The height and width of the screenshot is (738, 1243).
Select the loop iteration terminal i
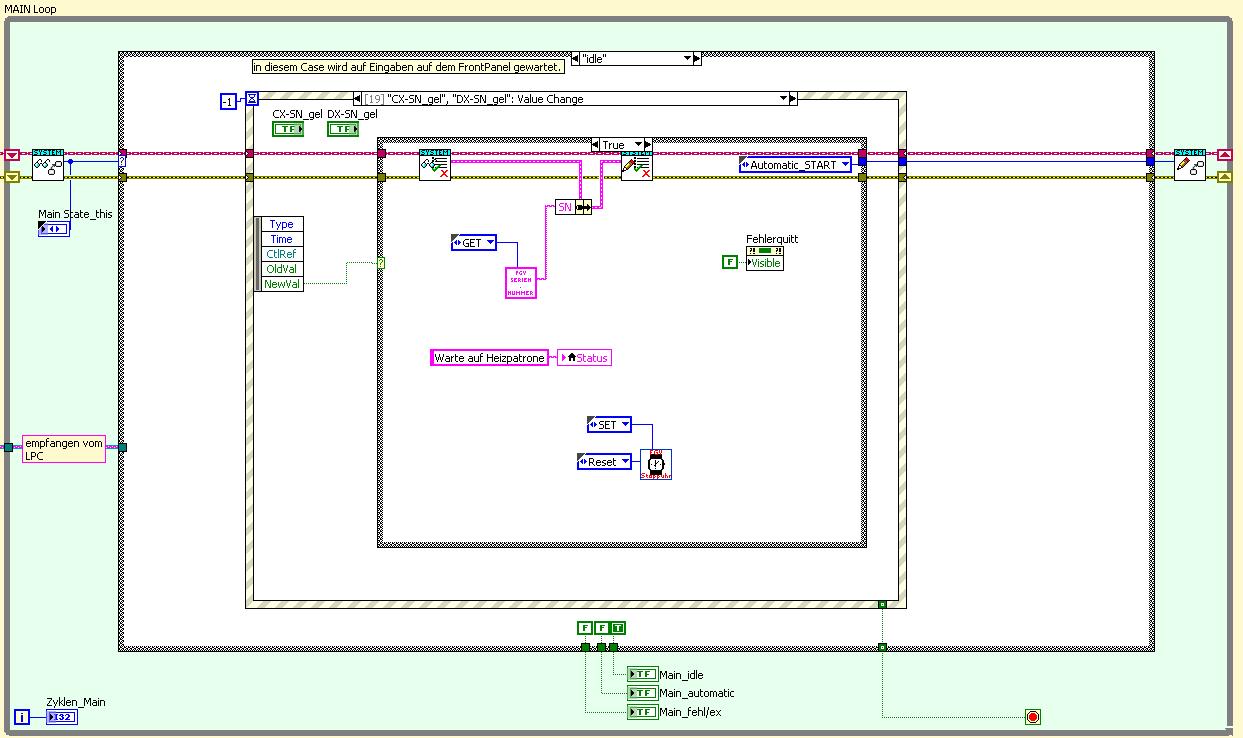[22, 716]
